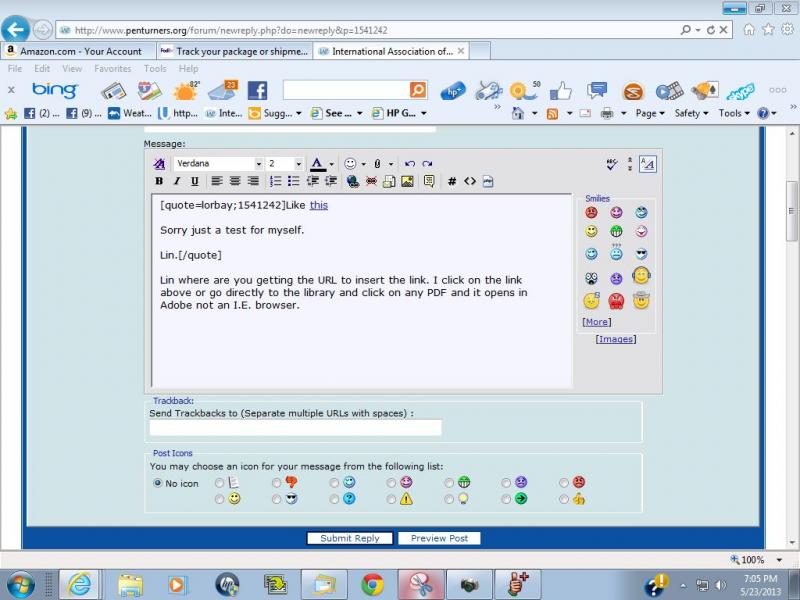The width and height of the screenshot is (800, 600).
Task: Open the smilies dropdown arrow in toolbar
Action: 363,164
